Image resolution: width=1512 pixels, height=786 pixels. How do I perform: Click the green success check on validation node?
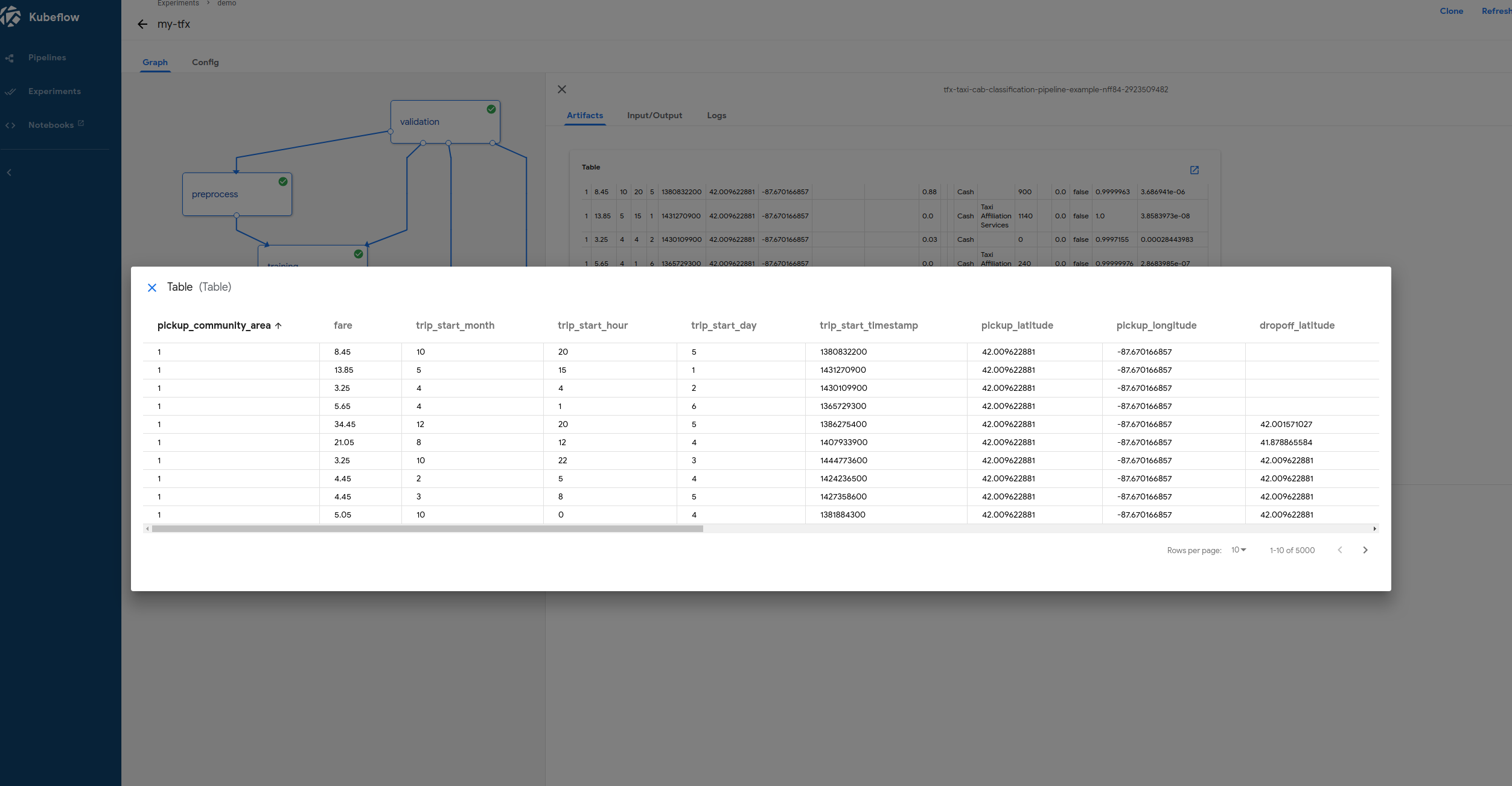[490, 109]
